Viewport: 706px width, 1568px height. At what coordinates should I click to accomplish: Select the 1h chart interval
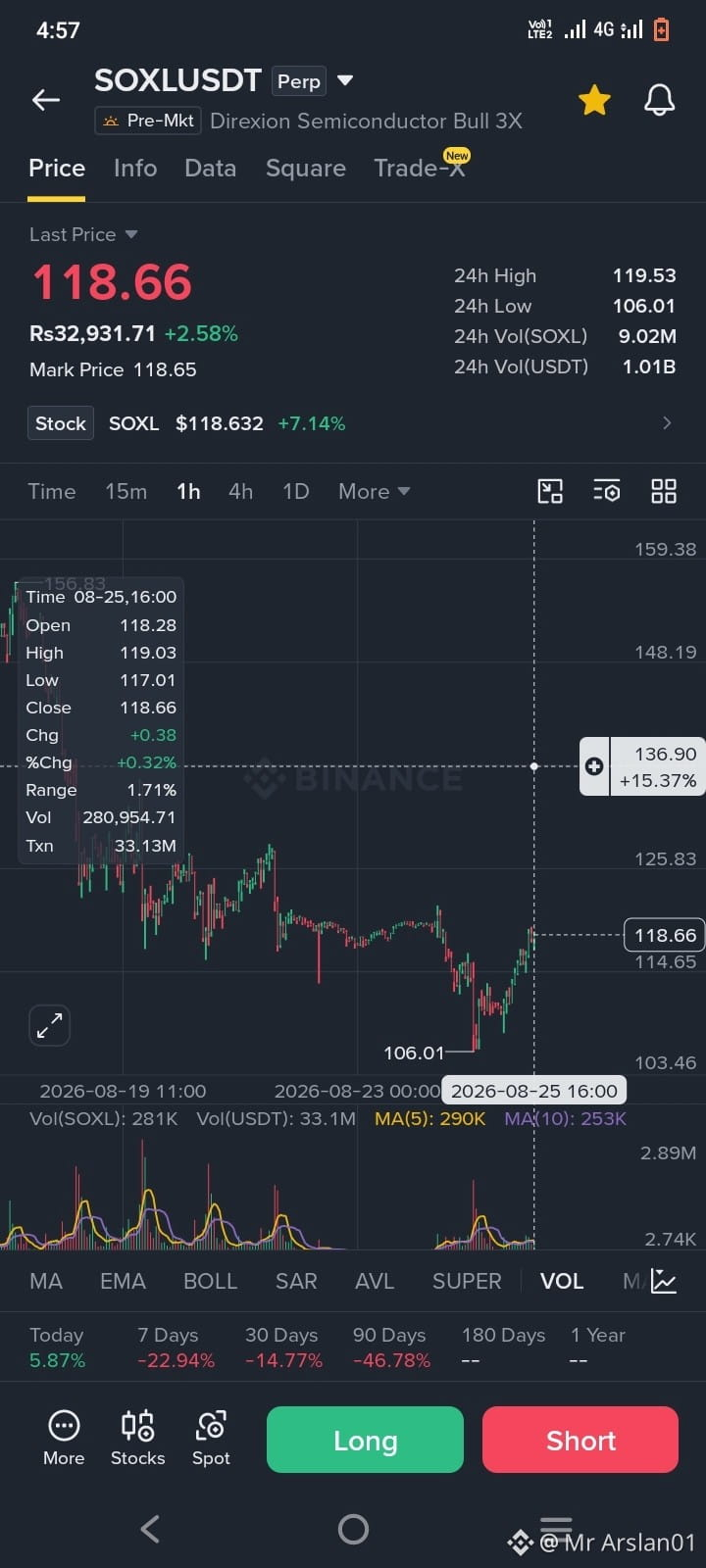coord(188,491)
